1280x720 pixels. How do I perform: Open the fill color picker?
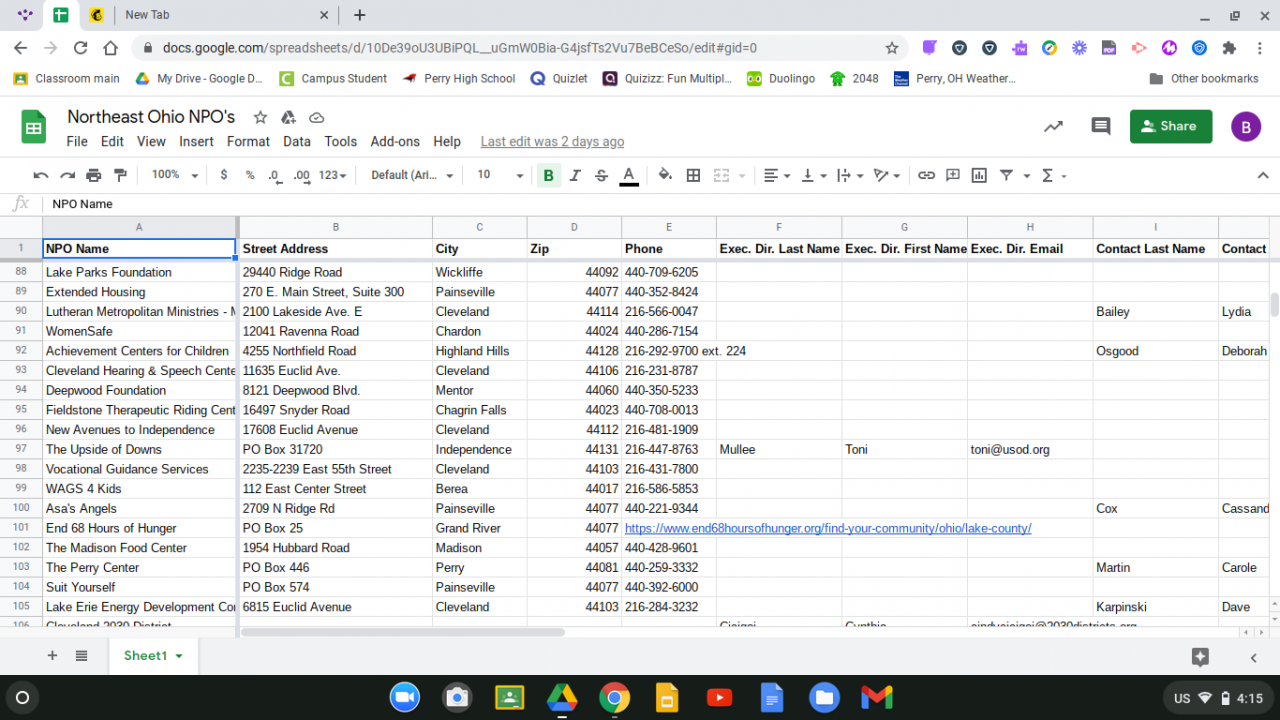pyautogui.click(x=665, y=175)
